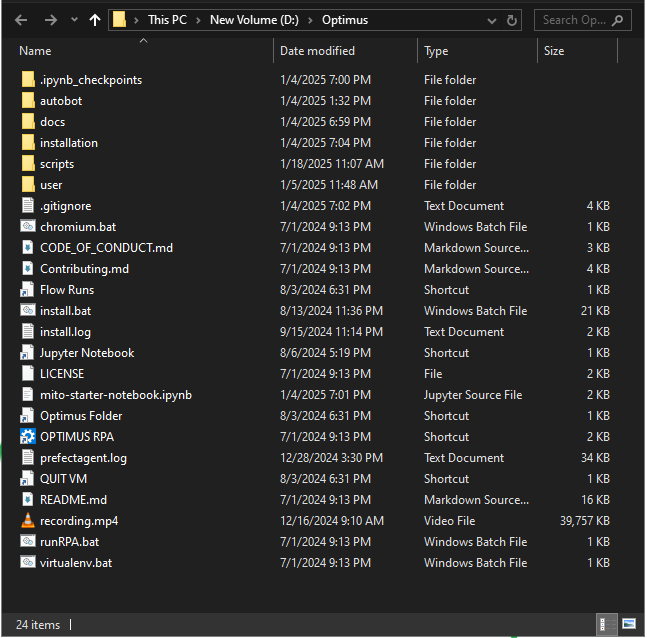Switch to details view layout
Screen dimensions: 647x638
coord(607,624)
